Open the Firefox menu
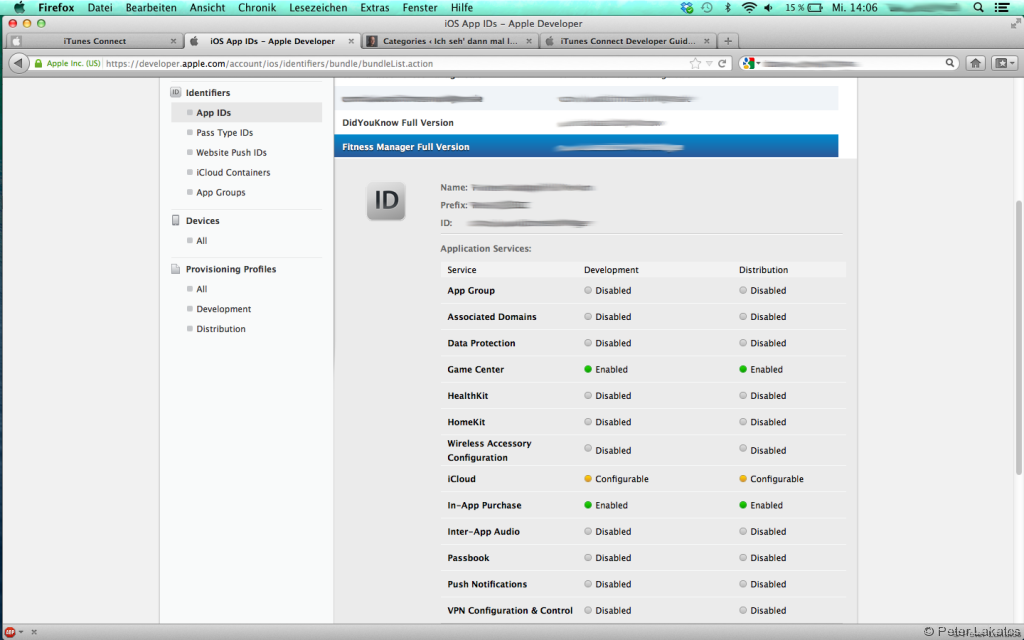The image size is (1024, 640). 56,7
